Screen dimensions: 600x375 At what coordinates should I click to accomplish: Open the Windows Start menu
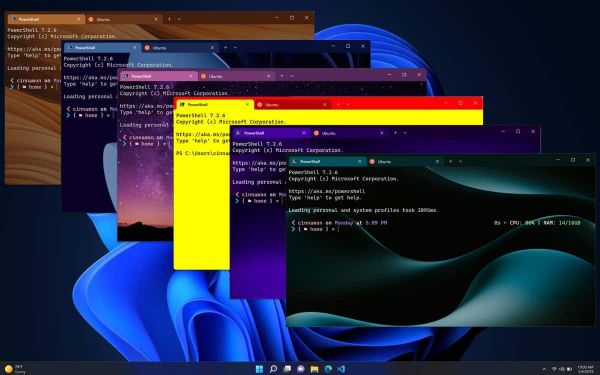(x=259, y=369)
